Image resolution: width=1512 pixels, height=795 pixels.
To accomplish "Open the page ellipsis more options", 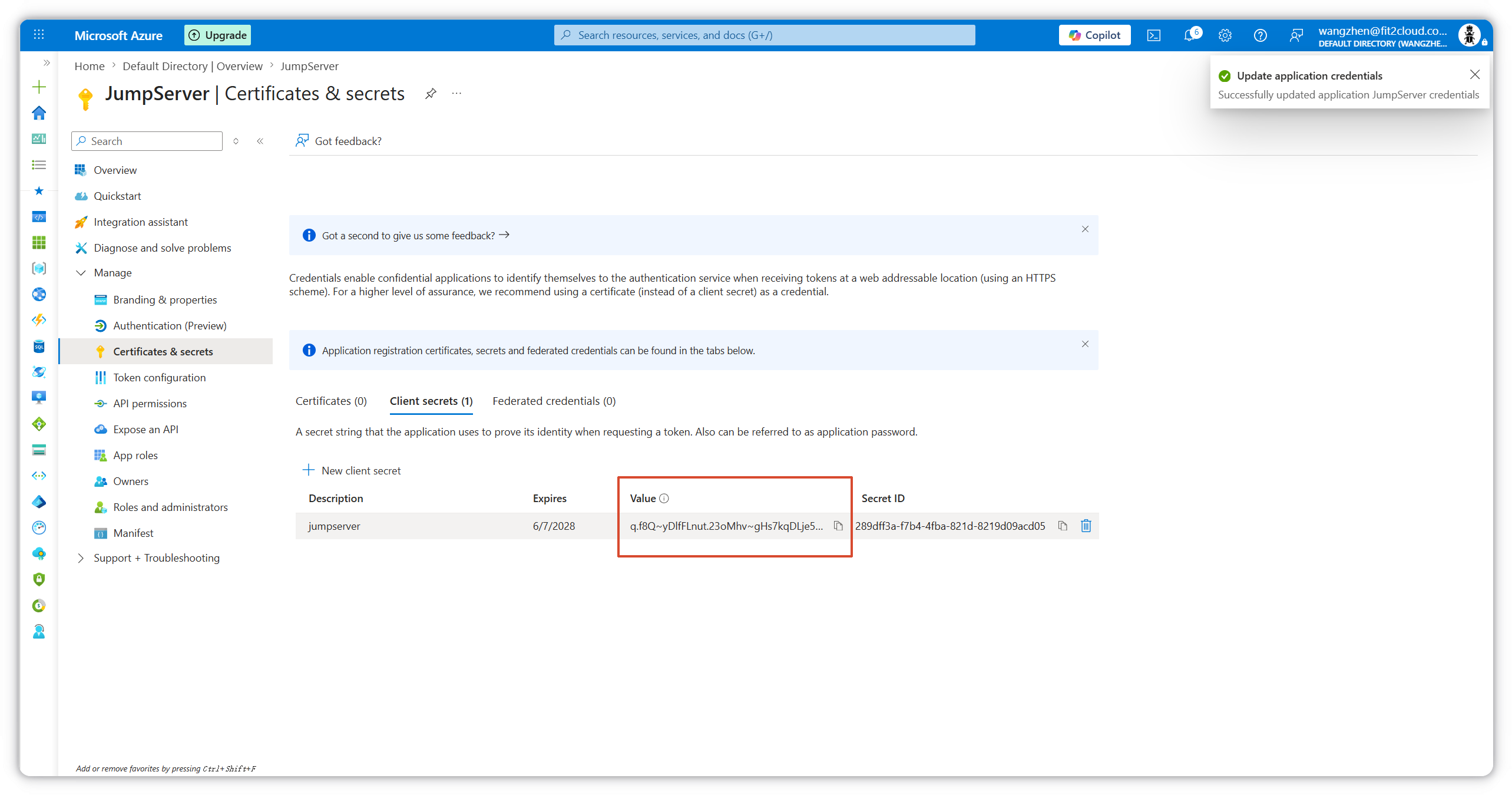I will coord(456,94).
